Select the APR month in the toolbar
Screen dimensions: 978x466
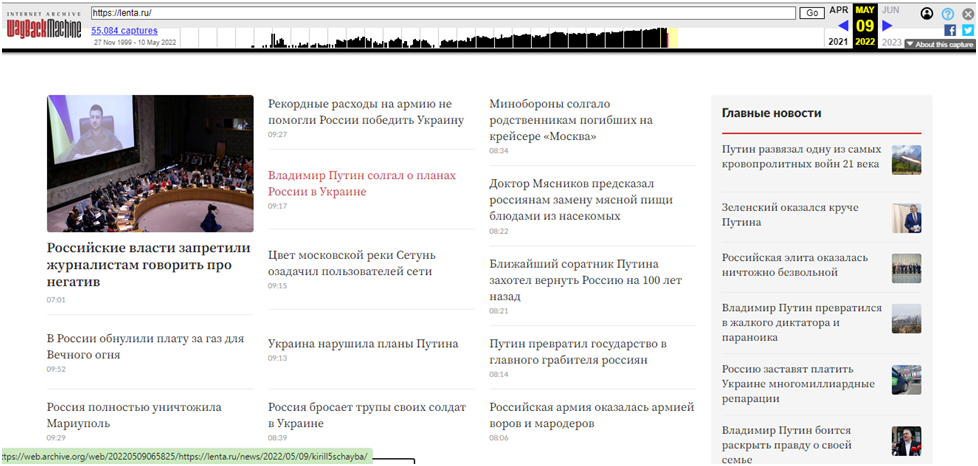pyautogui.click(x=839, y=10)
